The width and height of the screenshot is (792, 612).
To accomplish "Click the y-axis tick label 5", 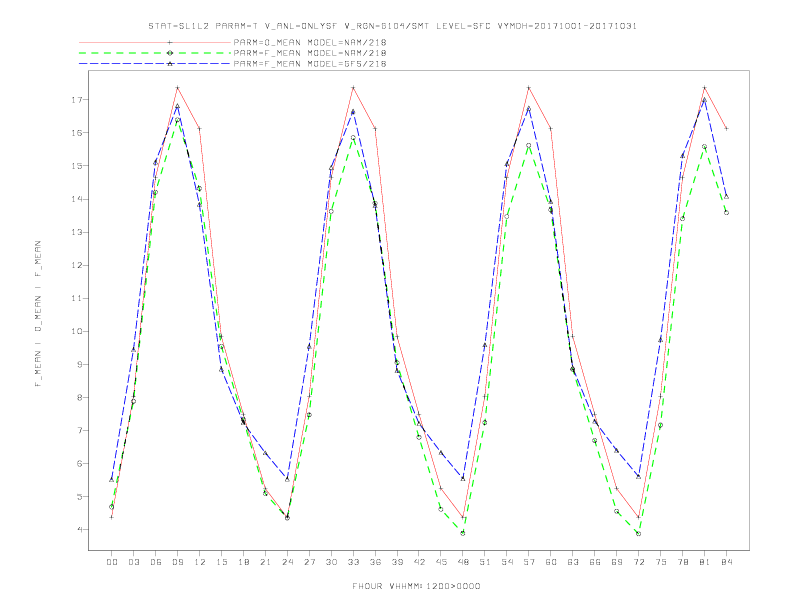I will tap(79, 497).
